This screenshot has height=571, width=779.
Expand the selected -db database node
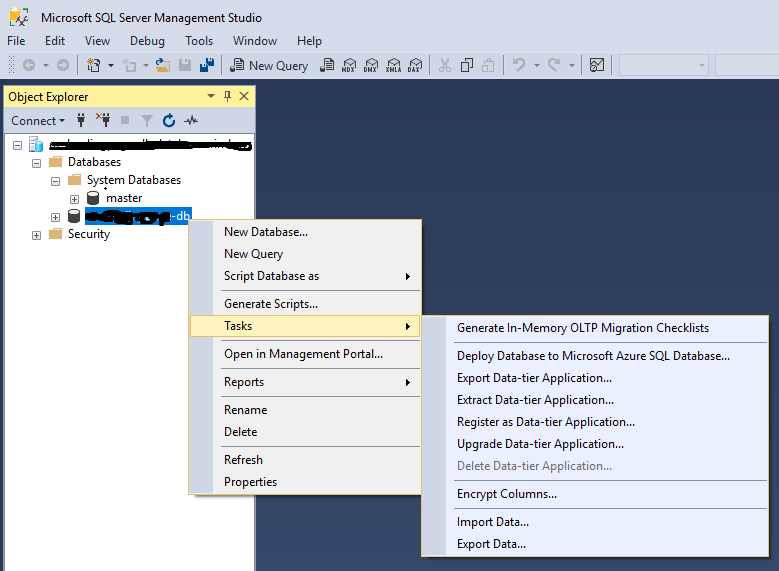(55, 217)
